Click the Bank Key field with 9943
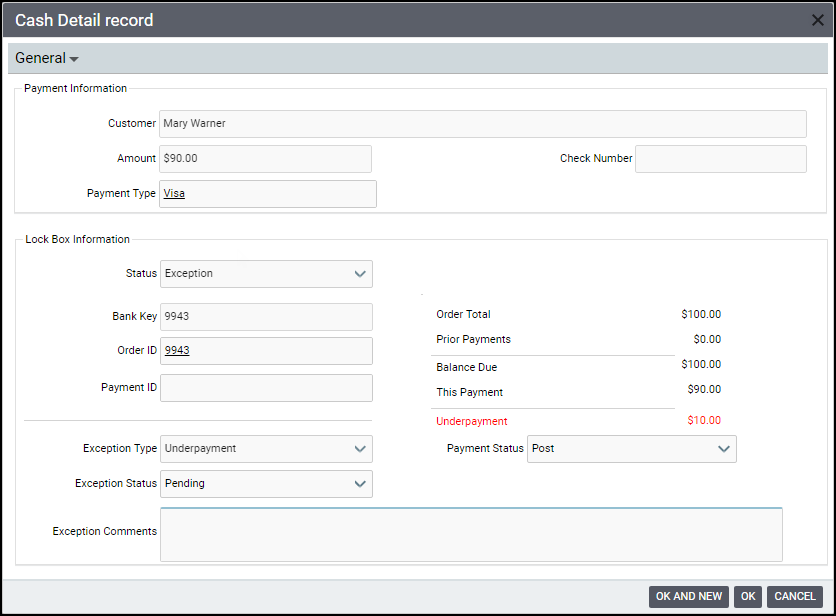 [x=266, y=317]
